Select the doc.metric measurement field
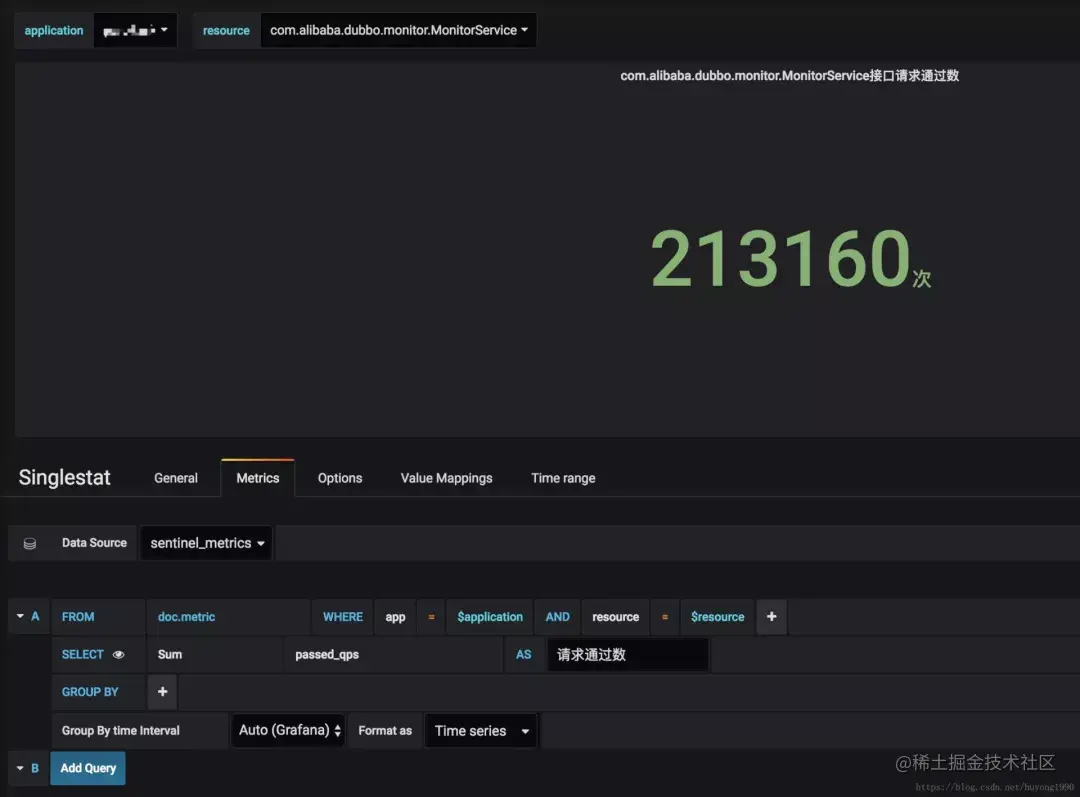This screenshot has width=1080, height=797. click(x=228, y=617)
